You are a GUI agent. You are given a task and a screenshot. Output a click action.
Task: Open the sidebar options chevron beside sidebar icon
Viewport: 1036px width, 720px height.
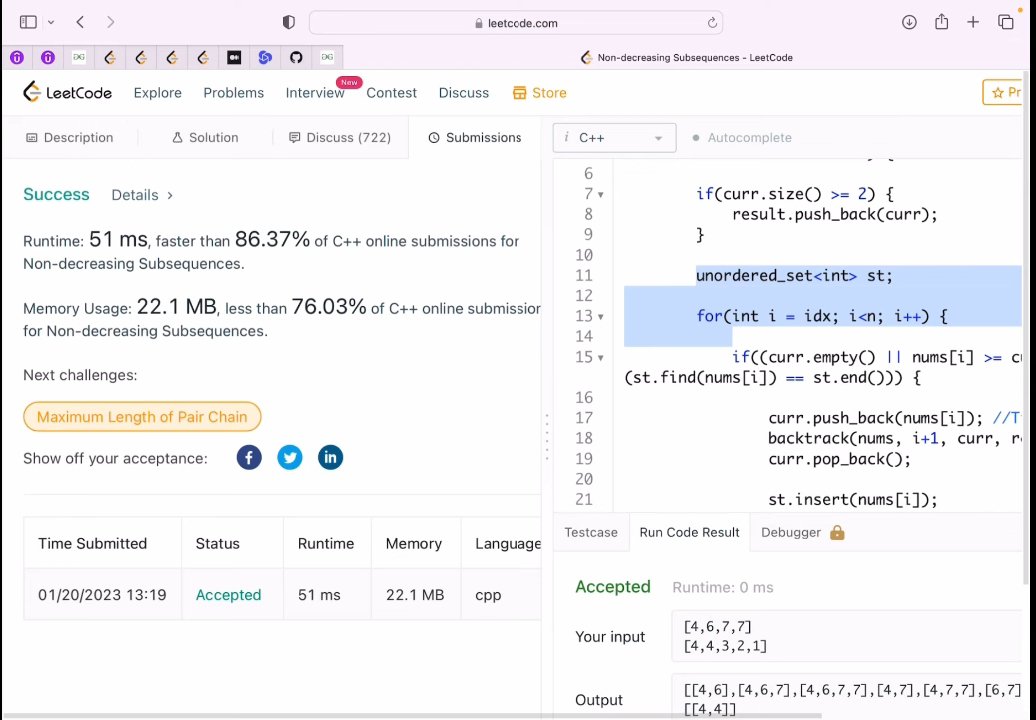(x=51, y=22)
